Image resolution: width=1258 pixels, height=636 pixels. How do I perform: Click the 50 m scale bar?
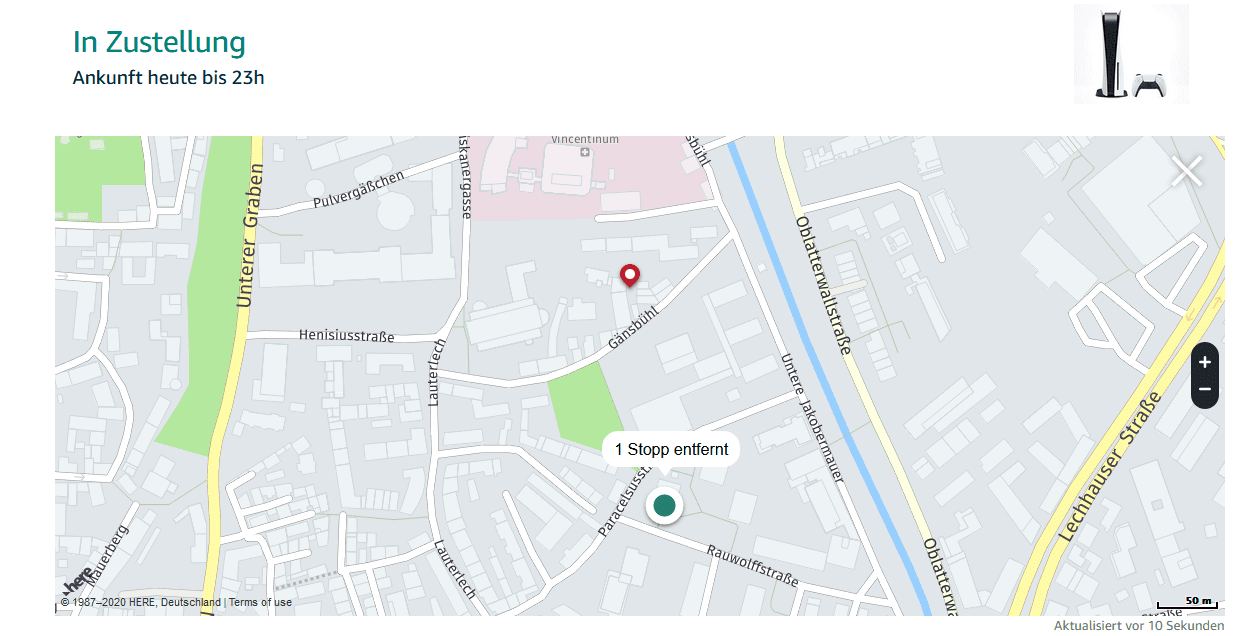point(1186,602)
